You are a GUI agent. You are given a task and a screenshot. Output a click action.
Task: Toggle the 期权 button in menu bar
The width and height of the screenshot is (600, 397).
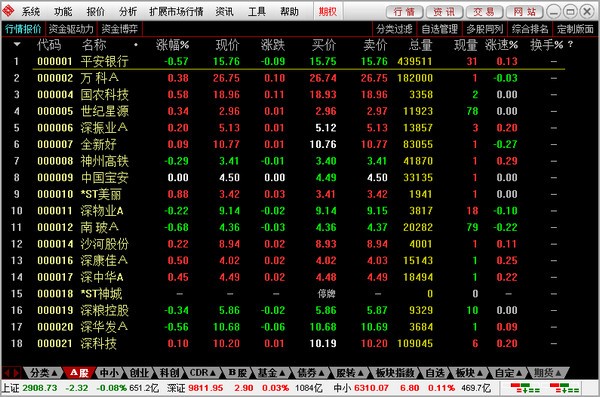pyautogui.click(x=328, y=11)
